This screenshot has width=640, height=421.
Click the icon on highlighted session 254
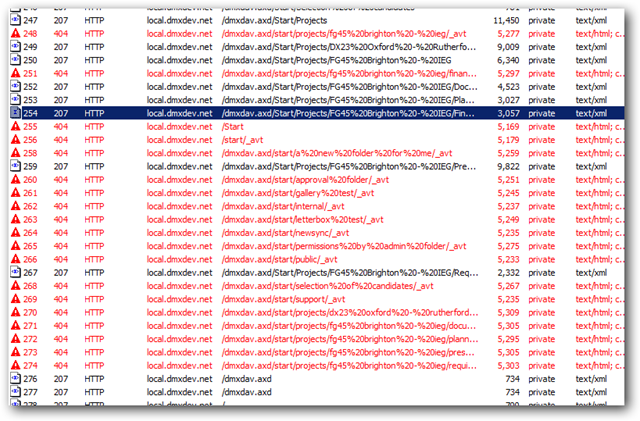click(x=16, y=113)
